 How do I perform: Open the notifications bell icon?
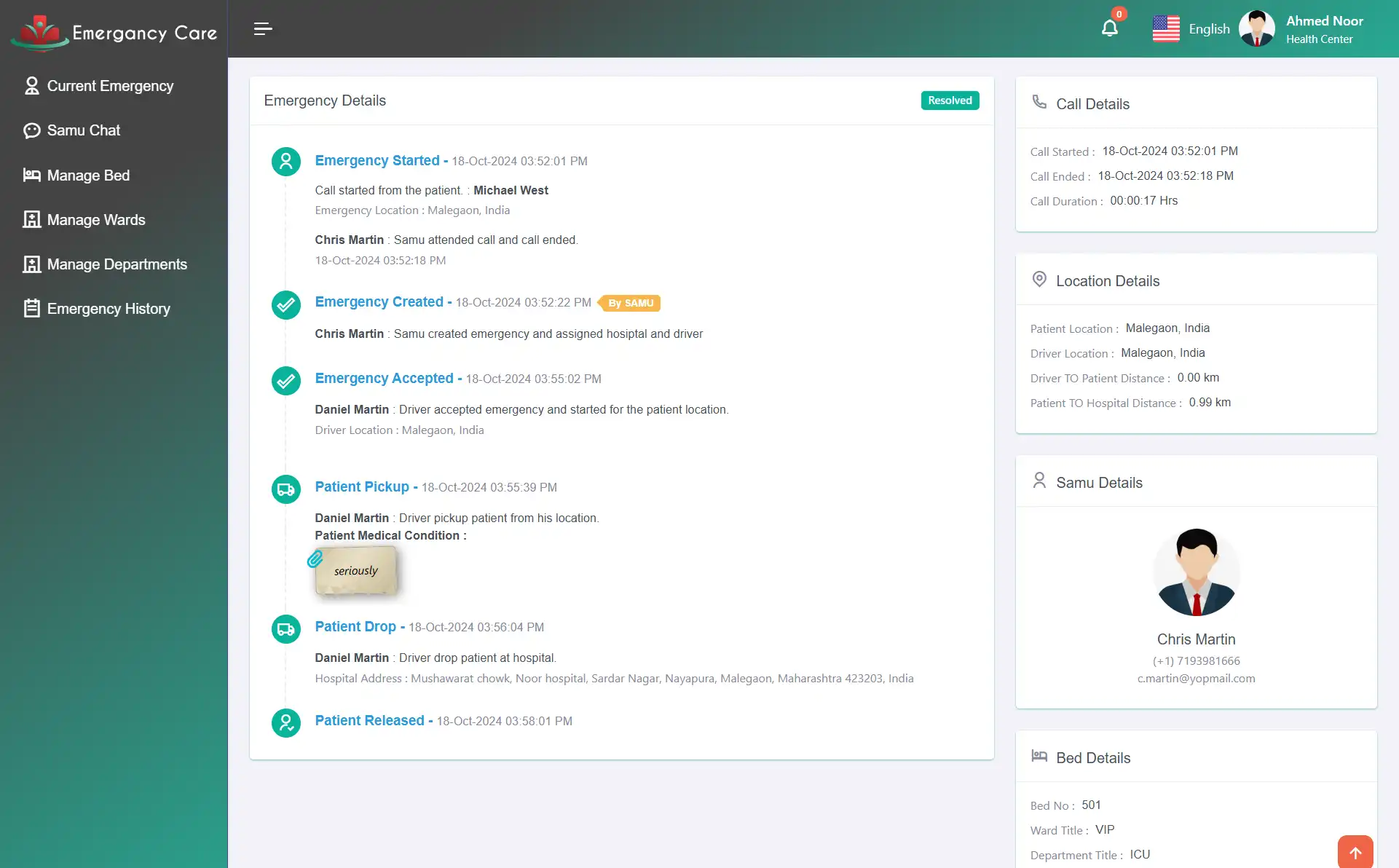1109,28
